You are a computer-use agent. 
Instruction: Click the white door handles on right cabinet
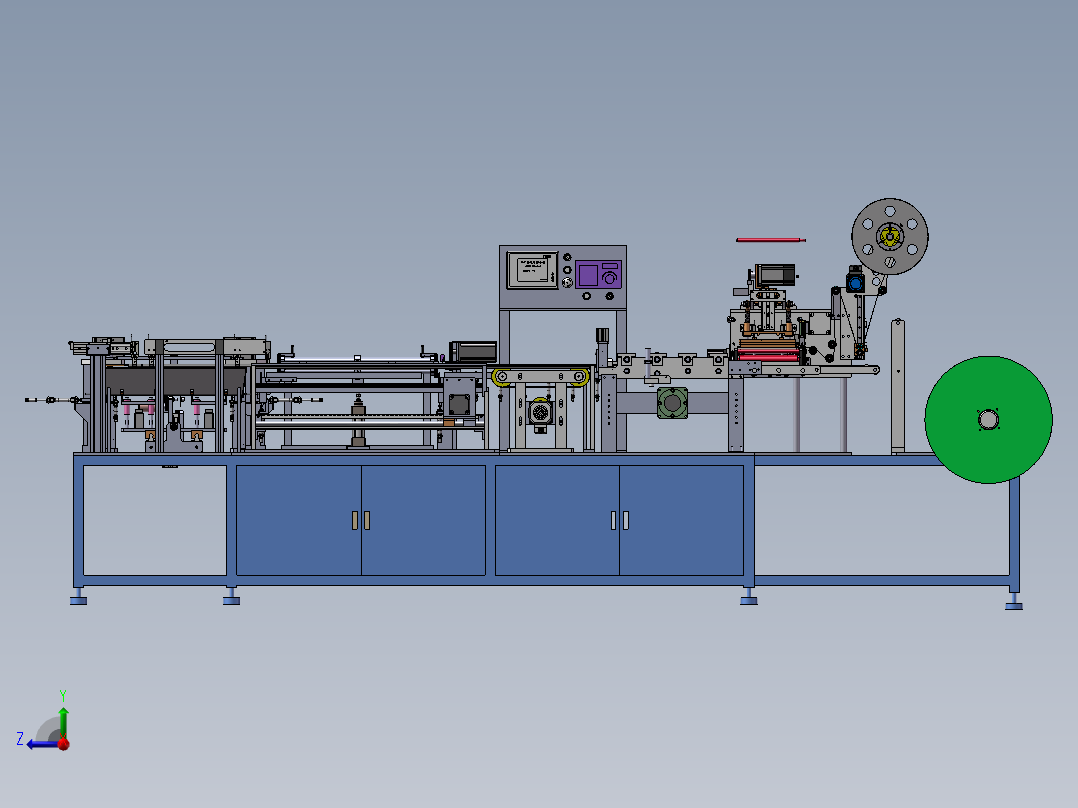point(619,521)
